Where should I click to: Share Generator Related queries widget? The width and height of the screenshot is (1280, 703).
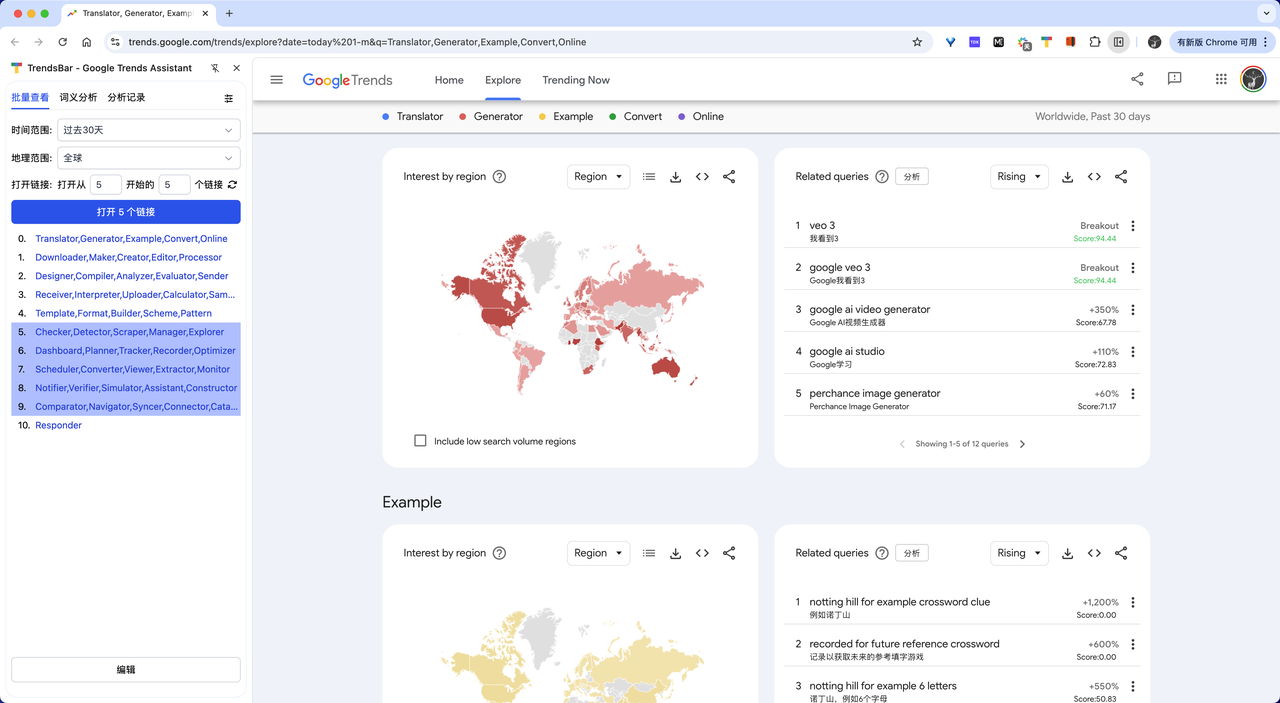point(1121,177)
